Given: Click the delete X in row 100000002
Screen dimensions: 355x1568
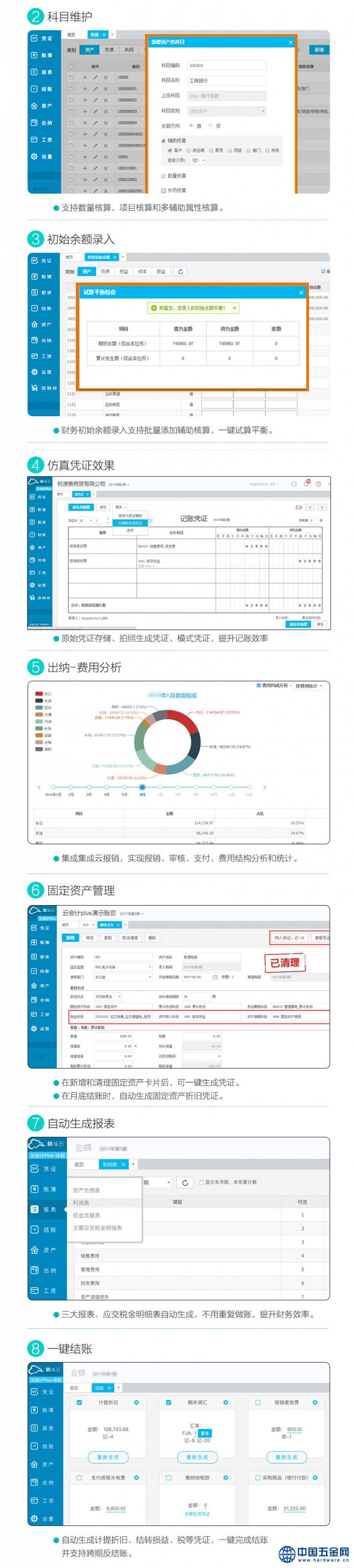Looking at the screenshot, I should tap(105, 100).
